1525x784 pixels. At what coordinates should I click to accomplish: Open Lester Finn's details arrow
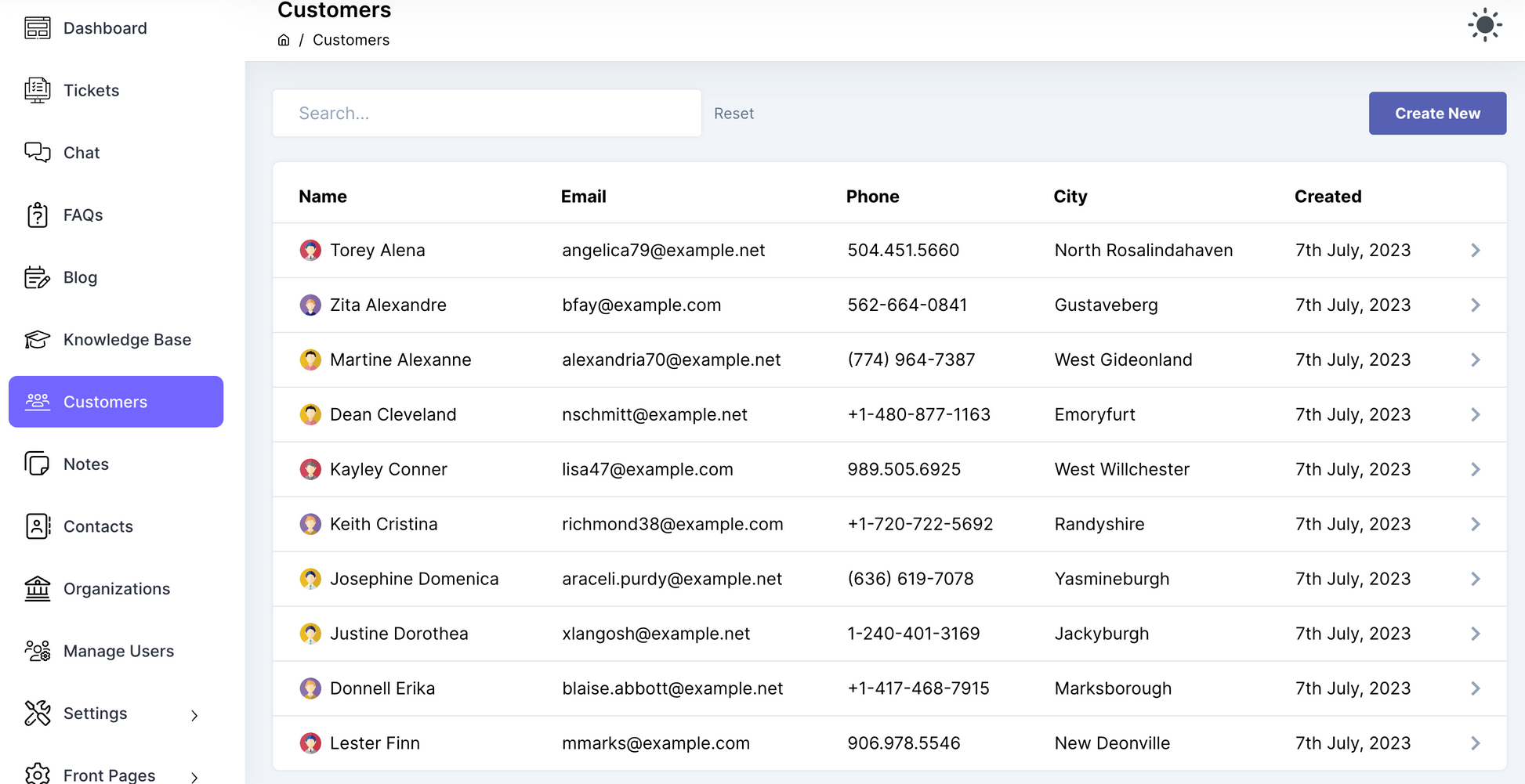[x=1475, y=743]
